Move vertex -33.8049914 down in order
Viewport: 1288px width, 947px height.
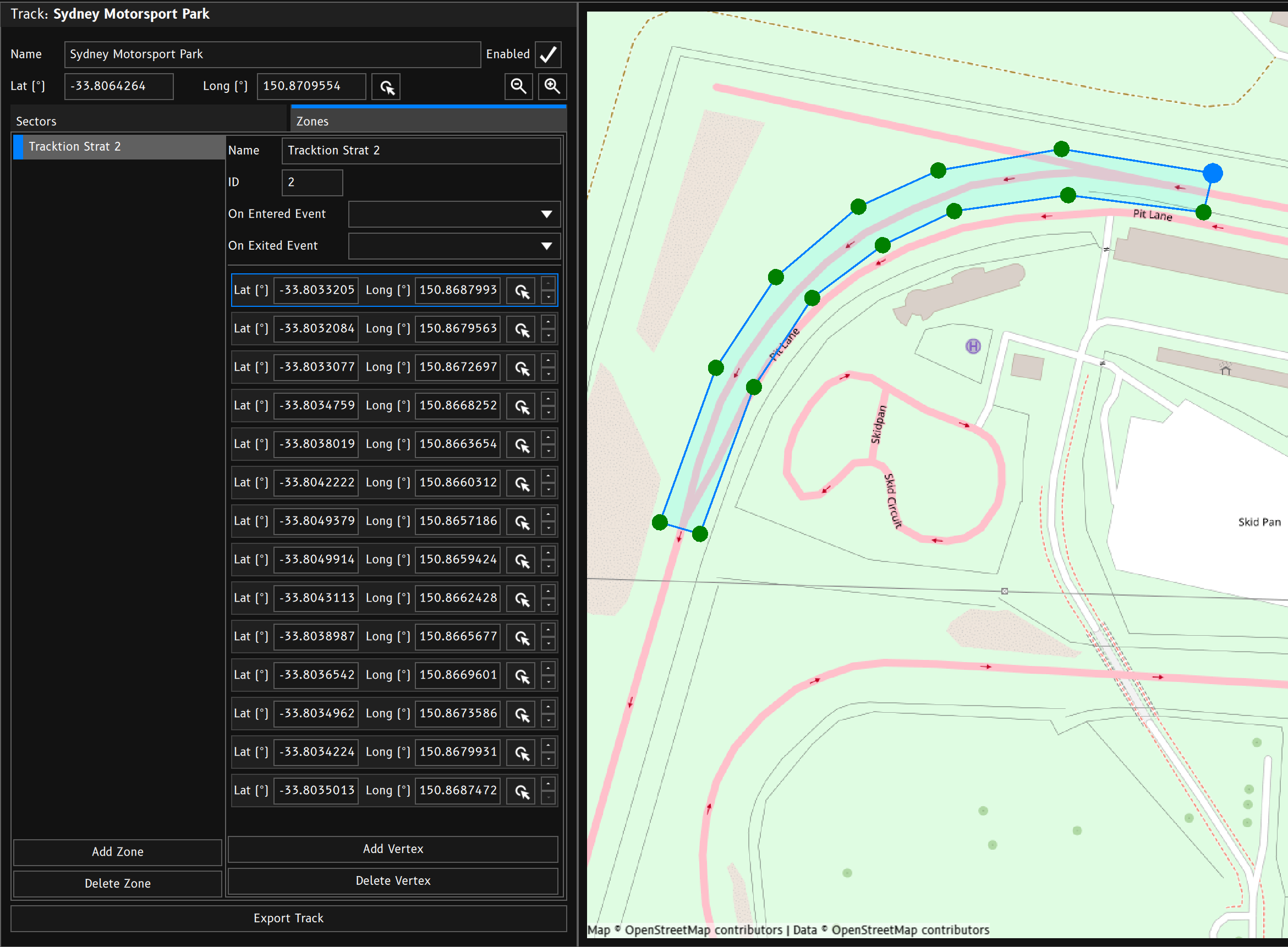click(x=548, y=566)
